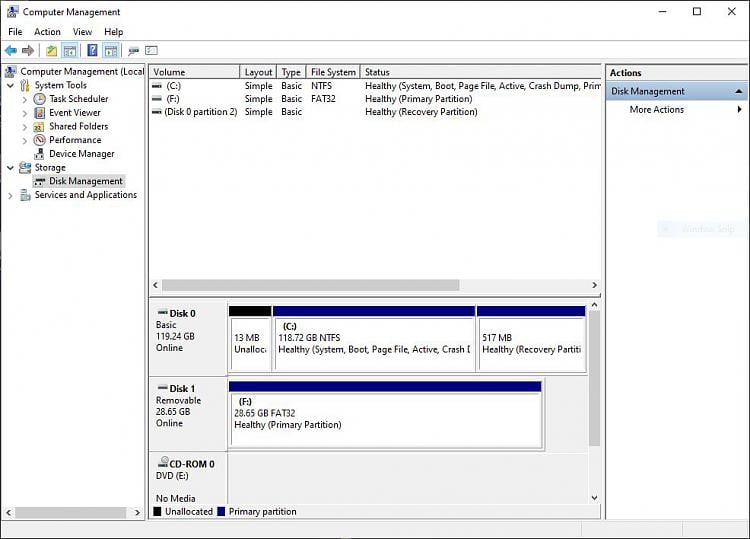Click the Disk 1 Removable label panel
750x539 pixels.
(189, 413)
